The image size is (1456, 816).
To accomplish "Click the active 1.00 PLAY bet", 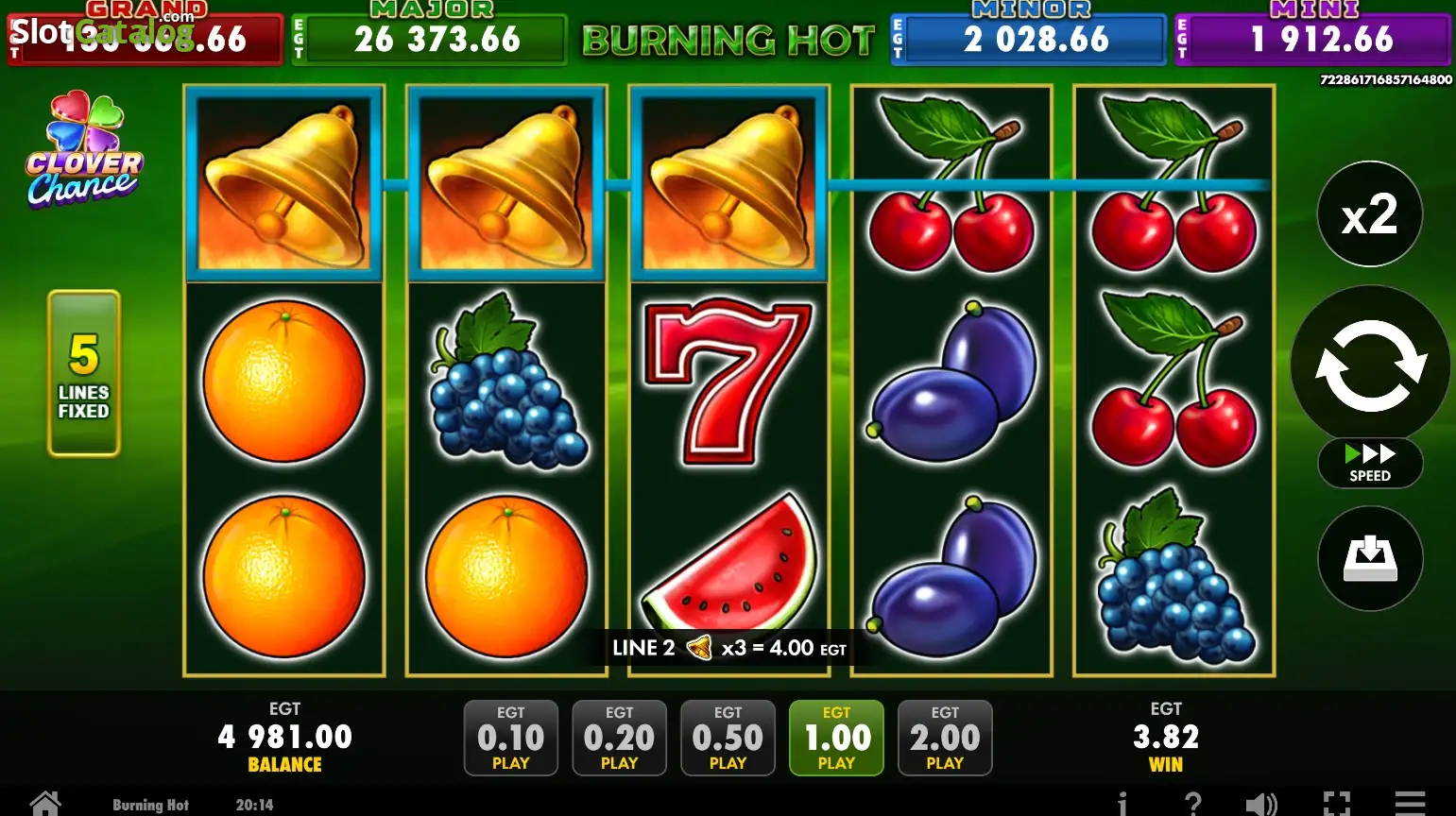I will pos(836,738).
